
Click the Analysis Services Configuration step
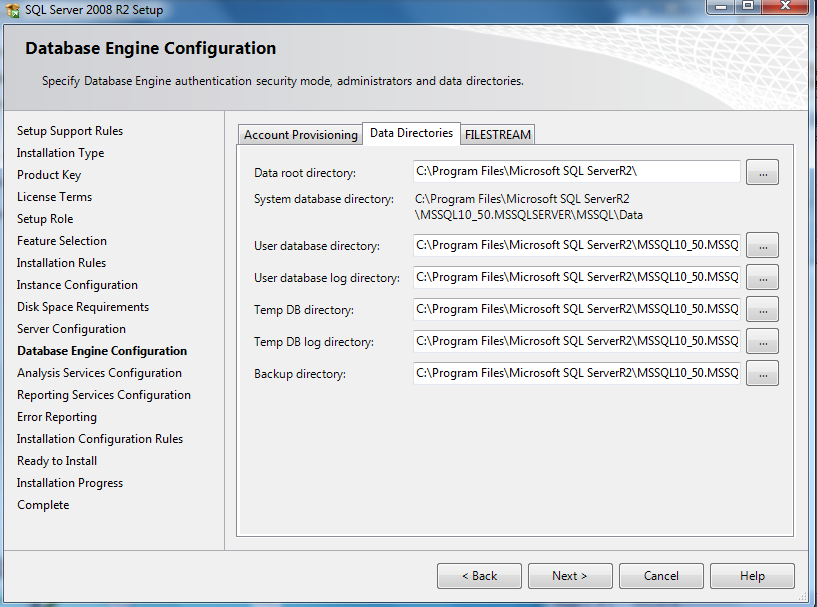99,373
